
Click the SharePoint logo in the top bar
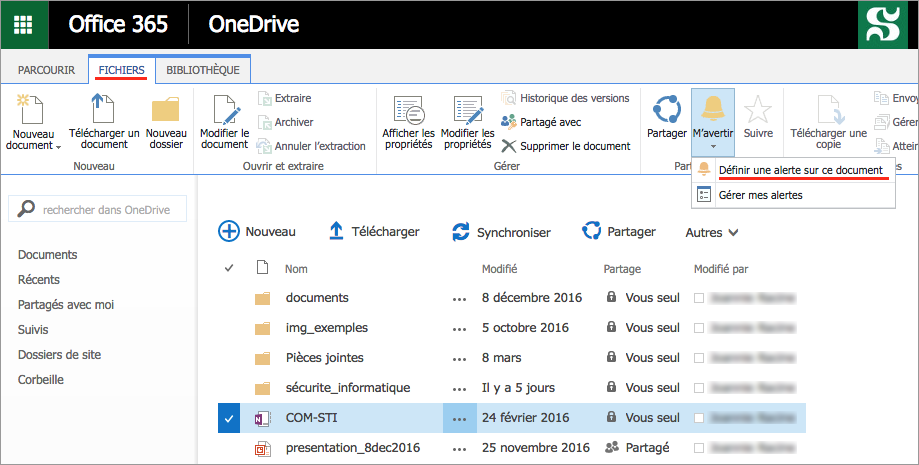(x=882, y=25)
